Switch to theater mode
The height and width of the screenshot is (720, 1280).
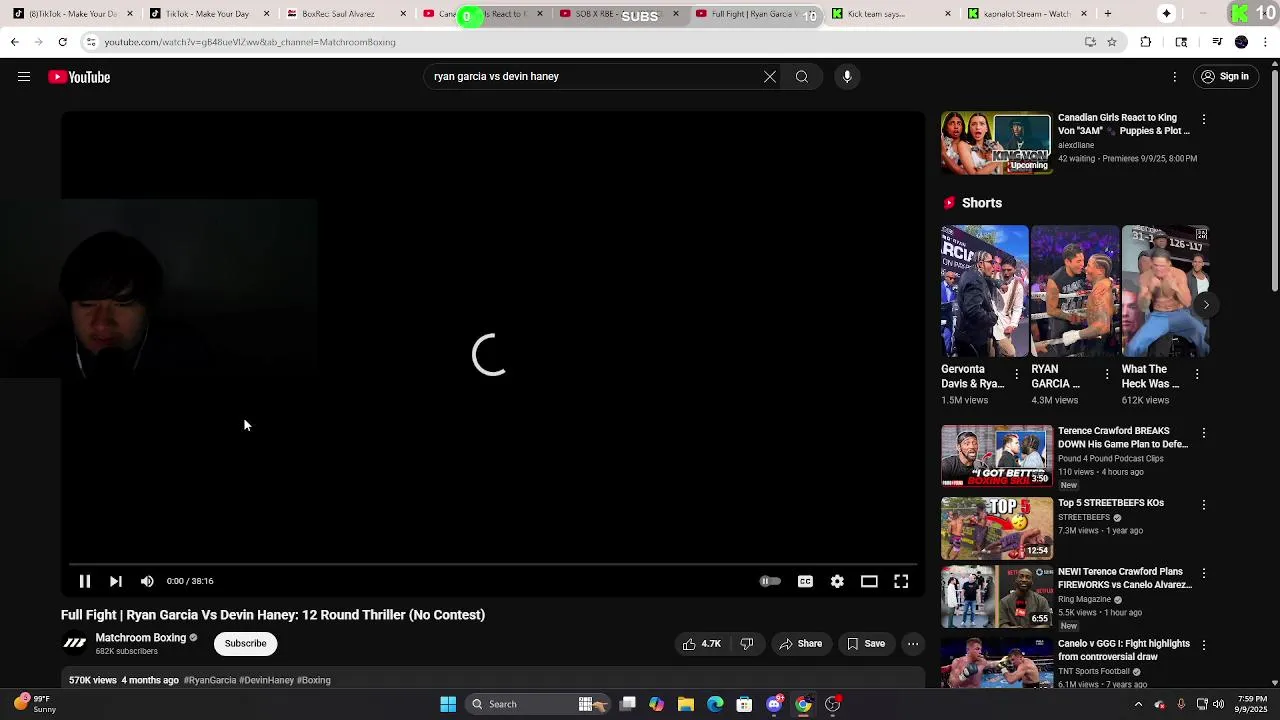click(x=869, y=581)
